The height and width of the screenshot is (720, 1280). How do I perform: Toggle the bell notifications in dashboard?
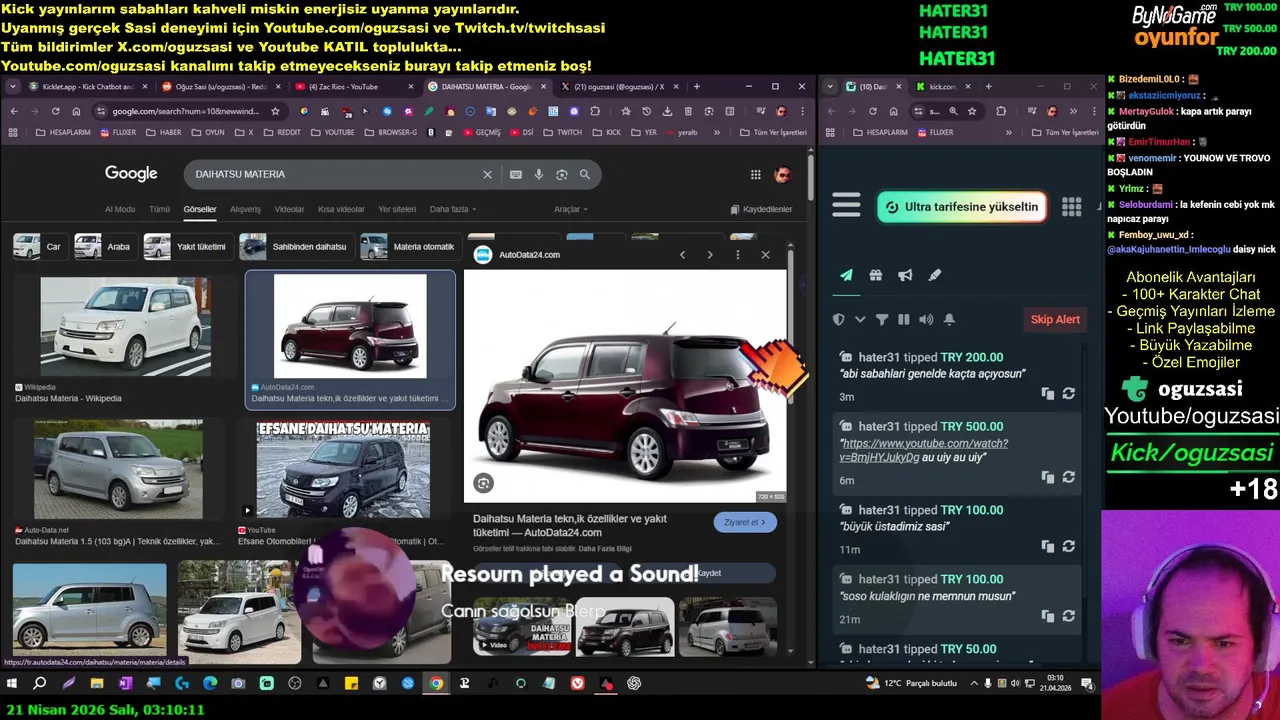(x=949, y=319)
